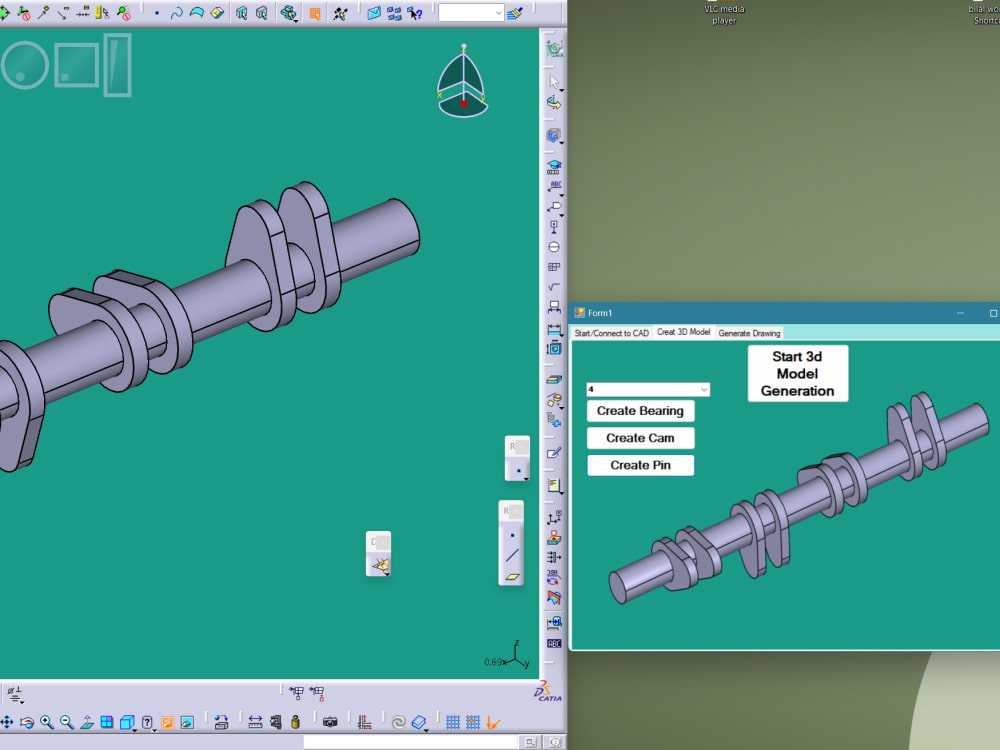The height and width of the screenshot is (750, 1000).
Task: Click the Zoom In magnifier icon
Action: [47, 722]
